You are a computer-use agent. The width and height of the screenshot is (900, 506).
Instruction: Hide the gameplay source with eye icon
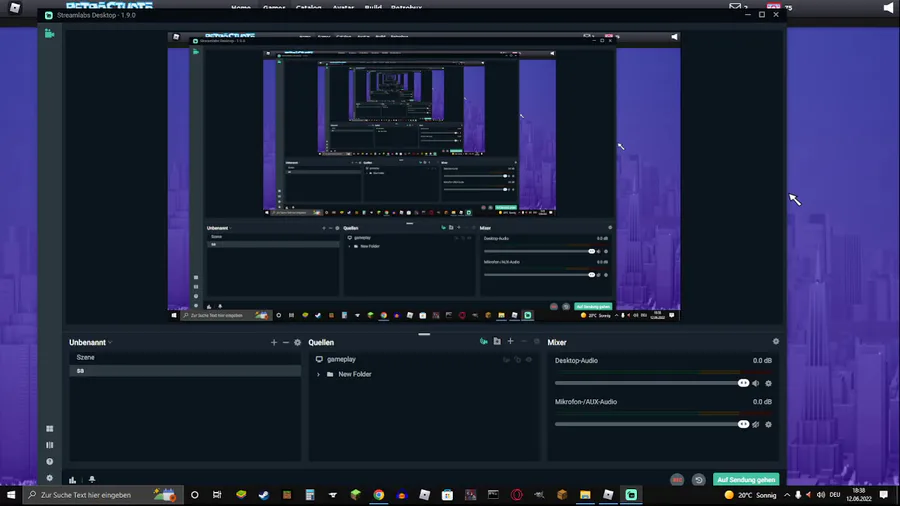point(529,360)
